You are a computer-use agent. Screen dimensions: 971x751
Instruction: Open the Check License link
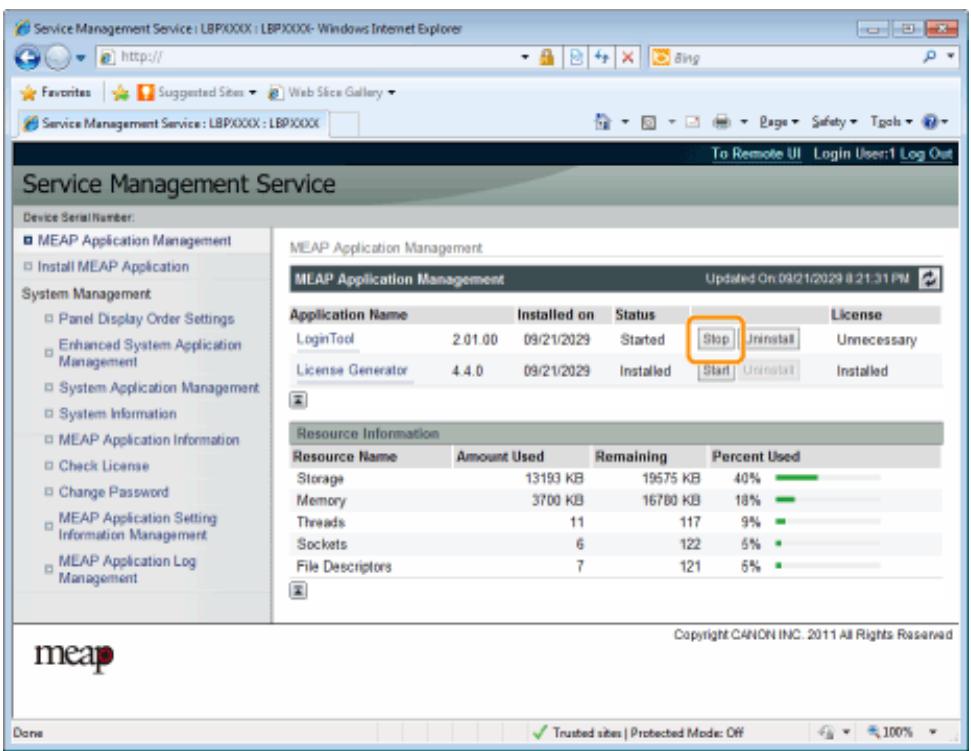coord(103,466)
